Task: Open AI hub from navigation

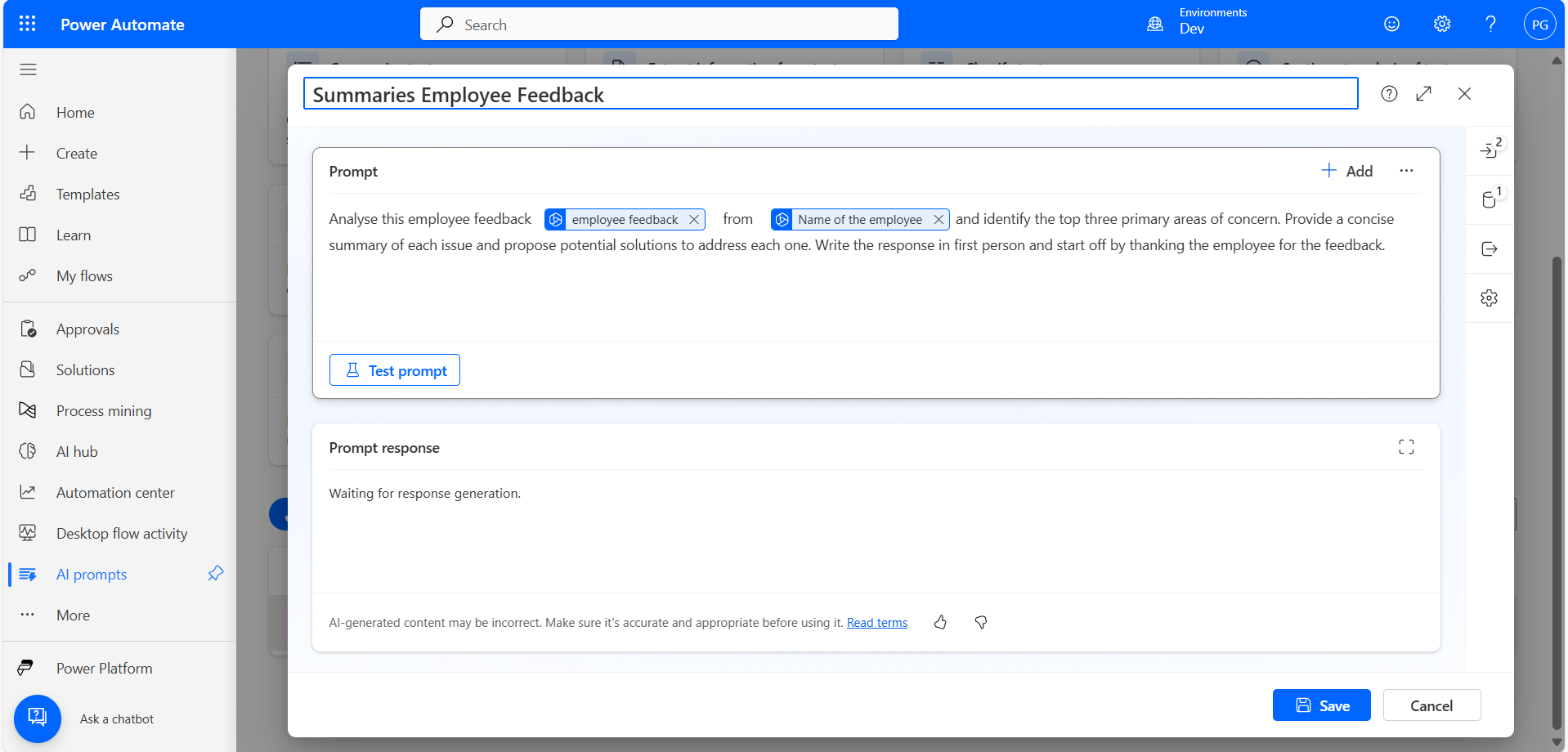Action: coord(77,452)
